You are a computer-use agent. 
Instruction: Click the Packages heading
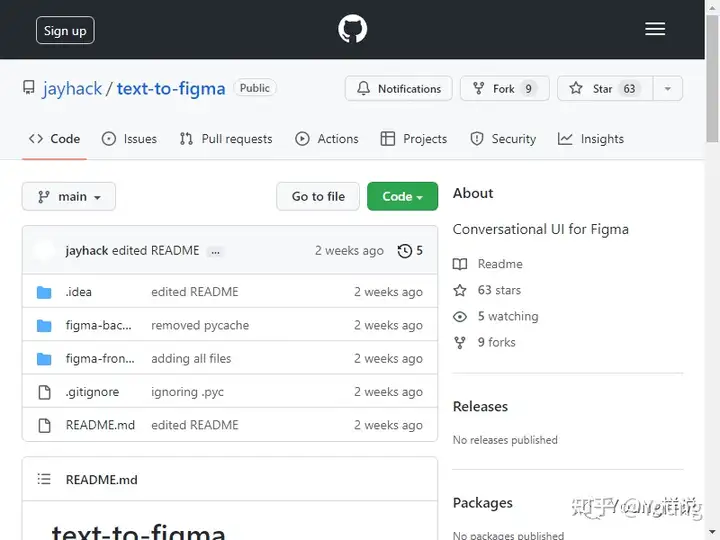point(483,503)
